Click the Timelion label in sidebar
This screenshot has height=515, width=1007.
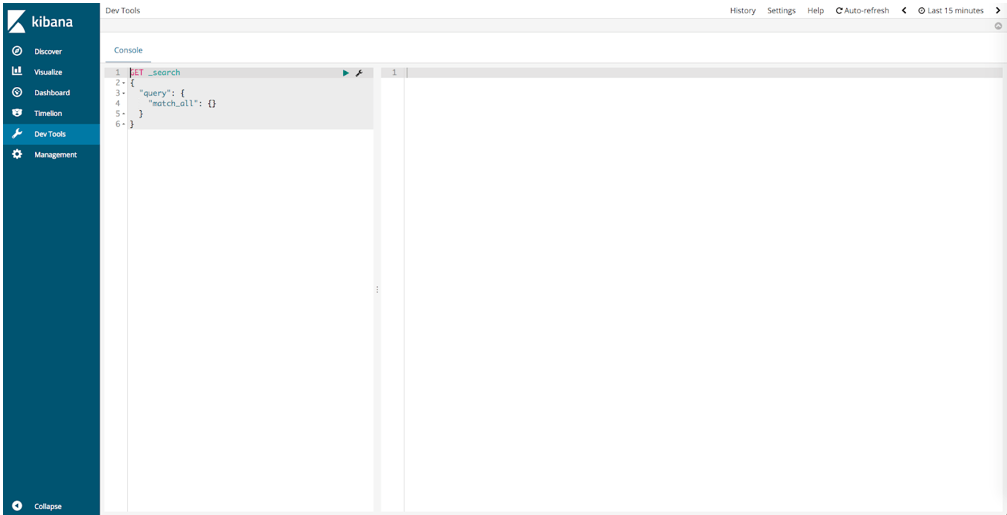[x=48, y=114]
